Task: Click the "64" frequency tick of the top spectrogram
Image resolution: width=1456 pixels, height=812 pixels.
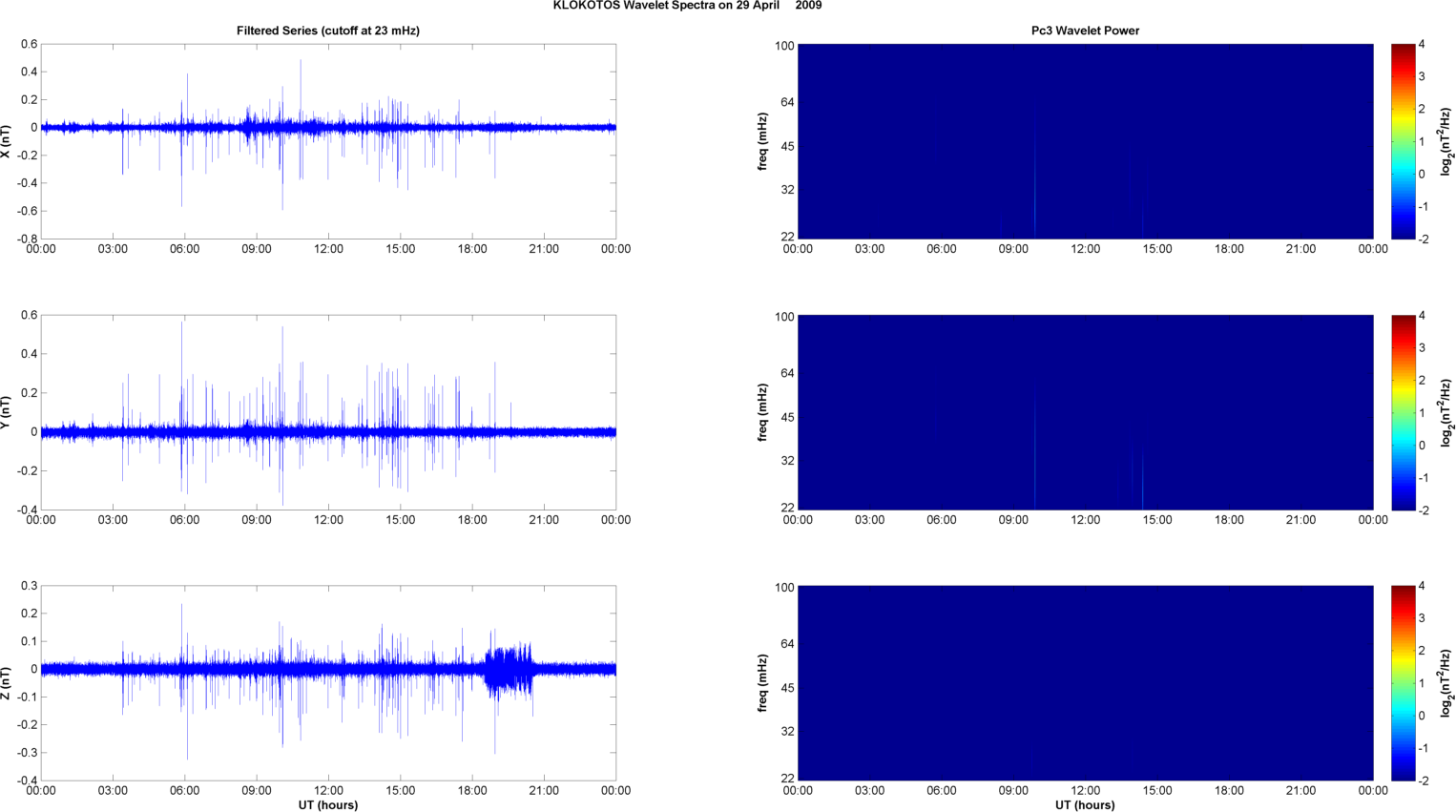Action: click(x=787, y=102)
